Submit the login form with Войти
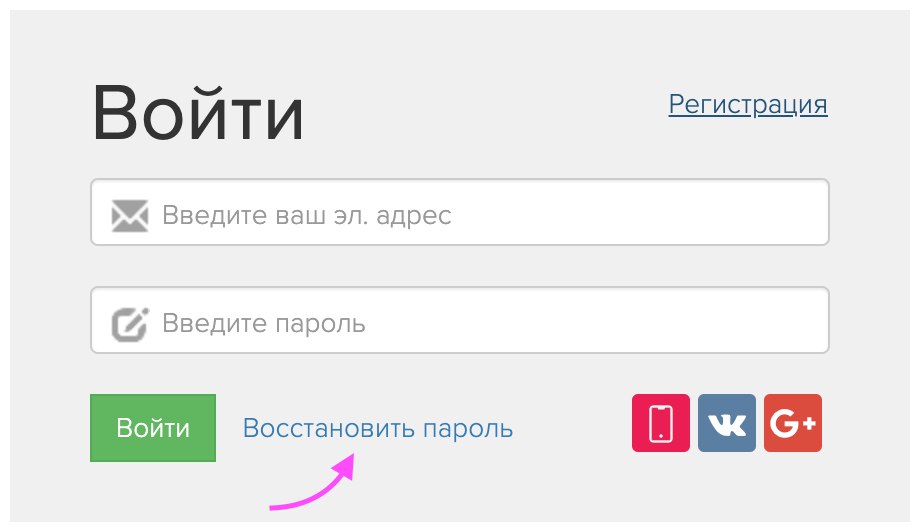Viewport: 918px width, 530px height. coord(153,428)
